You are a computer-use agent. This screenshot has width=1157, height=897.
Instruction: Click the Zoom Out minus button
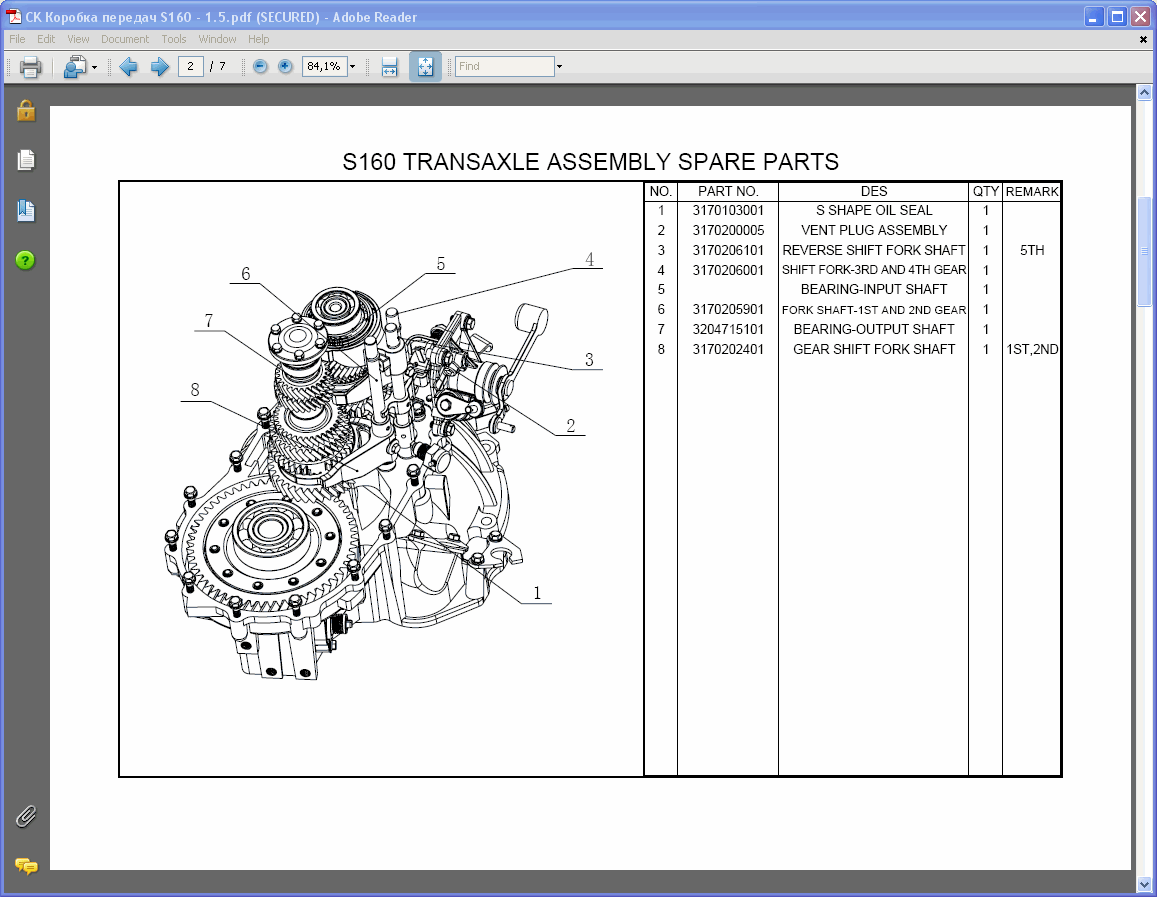pyautogui.click(x=258, y=66)
